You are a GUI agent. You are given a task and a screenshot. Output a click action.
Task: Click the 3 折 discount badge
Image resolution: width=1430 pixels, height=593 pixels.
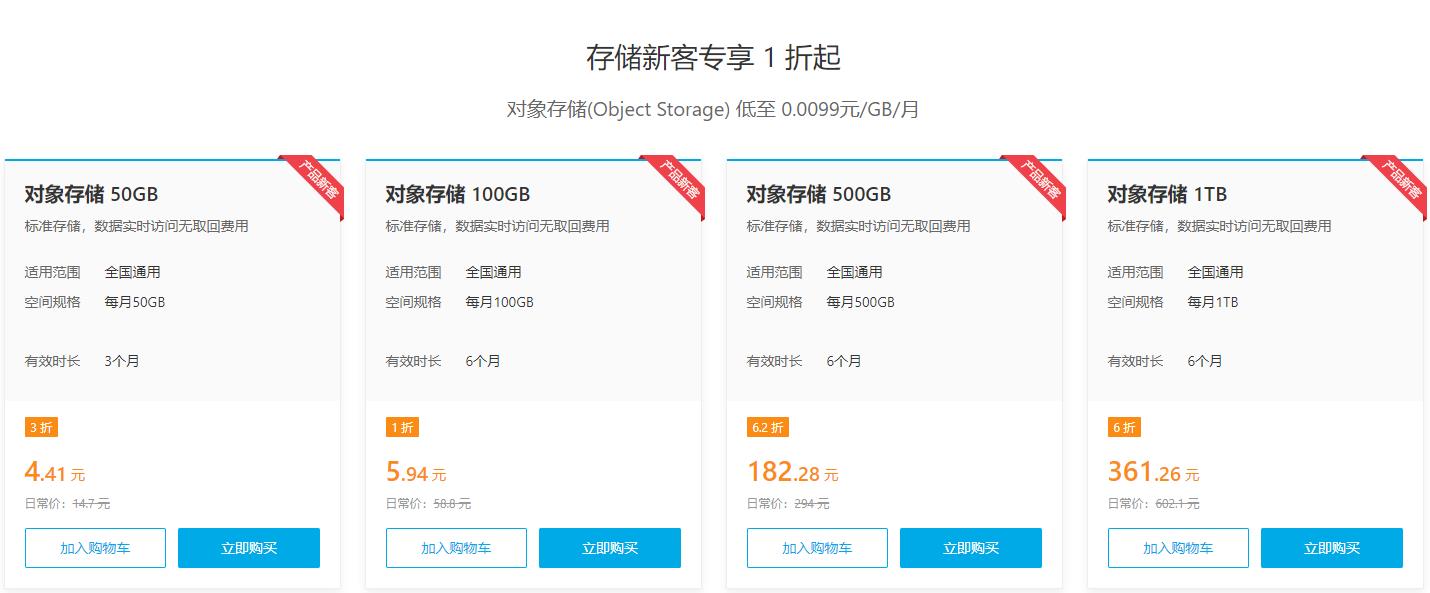coord(41,427)
